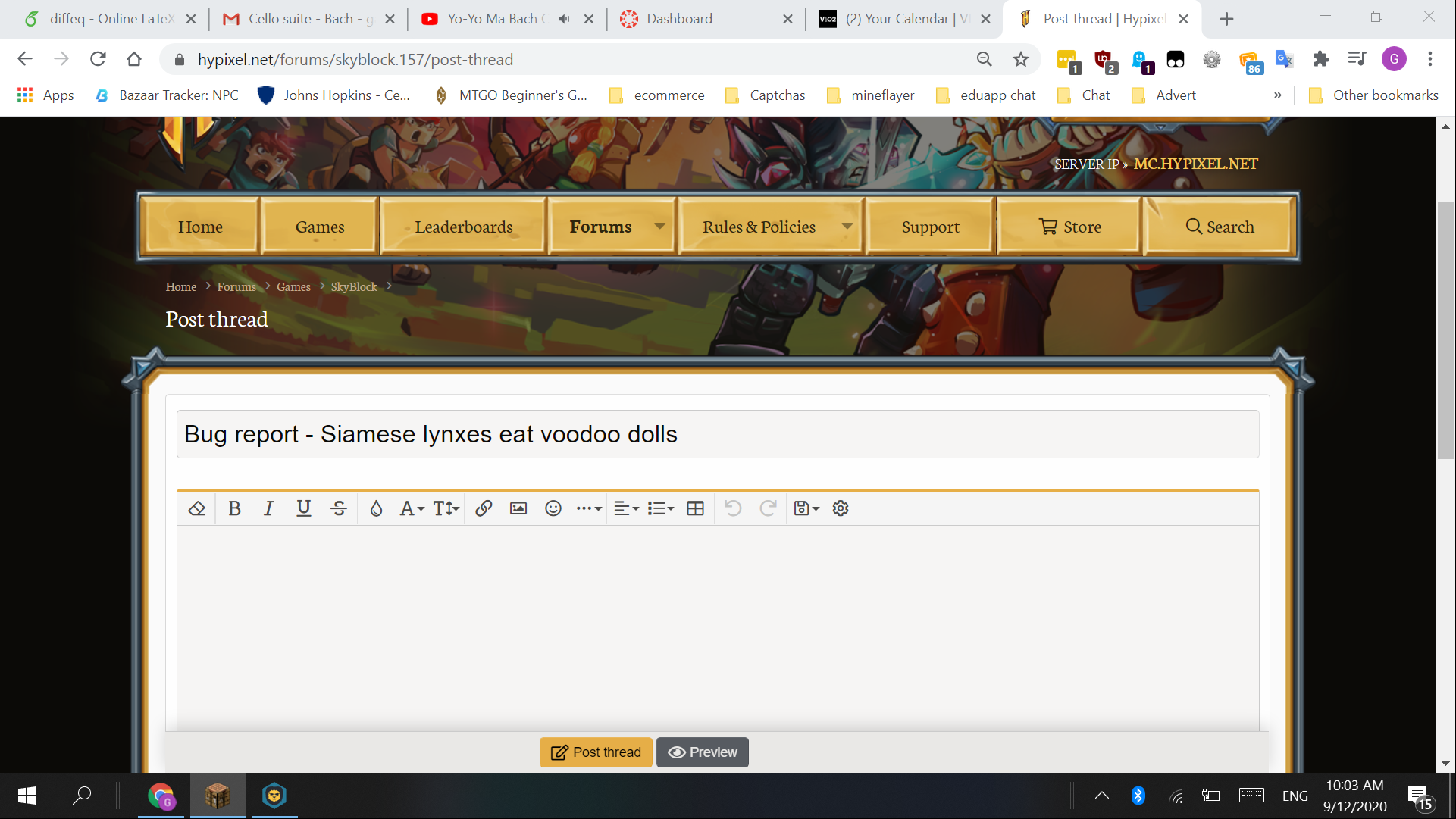Toggle Bold formatting
Image resolution: width=1456 pixels, height=819 pixels.
(x=234, y=508)
